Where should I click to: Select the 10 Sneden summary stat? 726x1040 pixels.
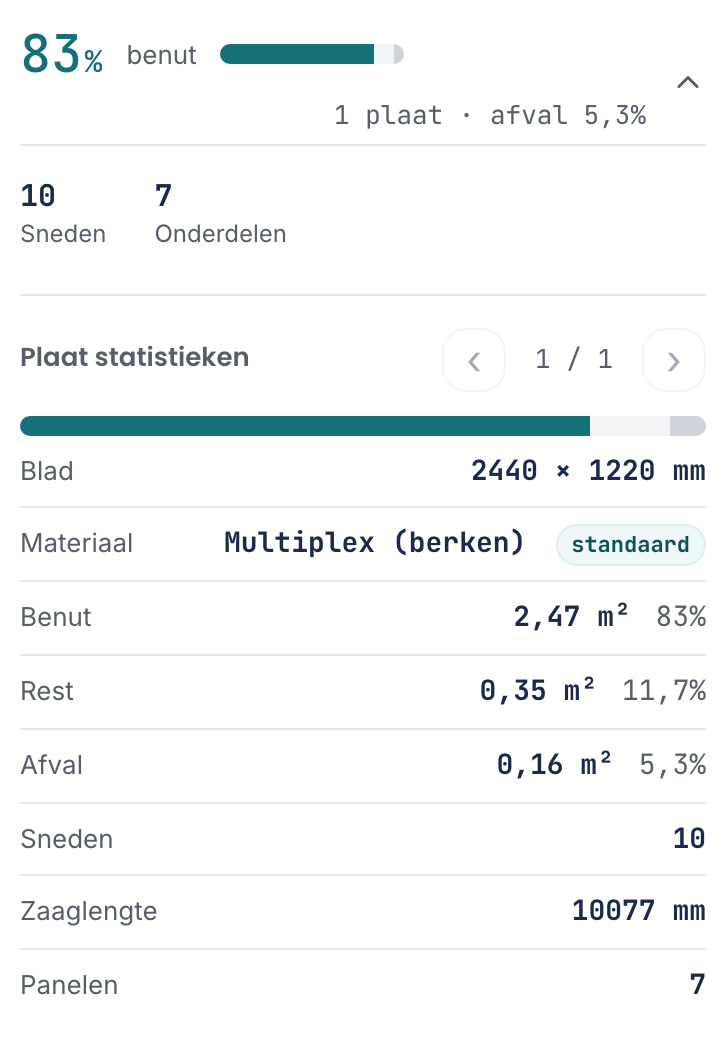(63, 214)
